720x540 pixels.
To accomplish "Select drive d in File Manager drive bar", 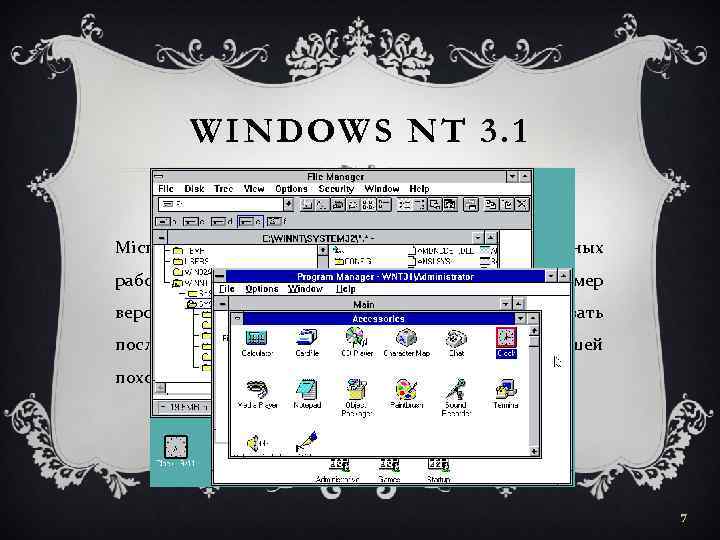I will [222, 222].
